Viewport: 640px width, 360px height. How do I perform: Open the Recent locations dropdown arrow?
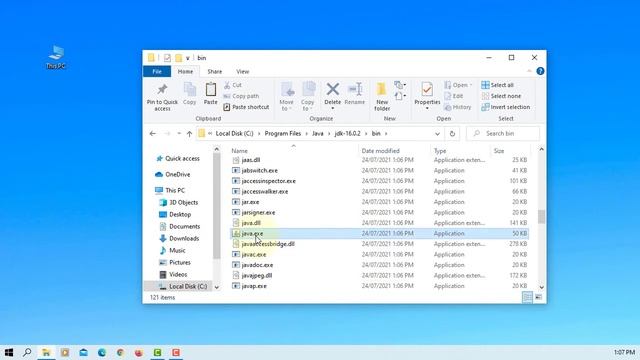[179, 133]
